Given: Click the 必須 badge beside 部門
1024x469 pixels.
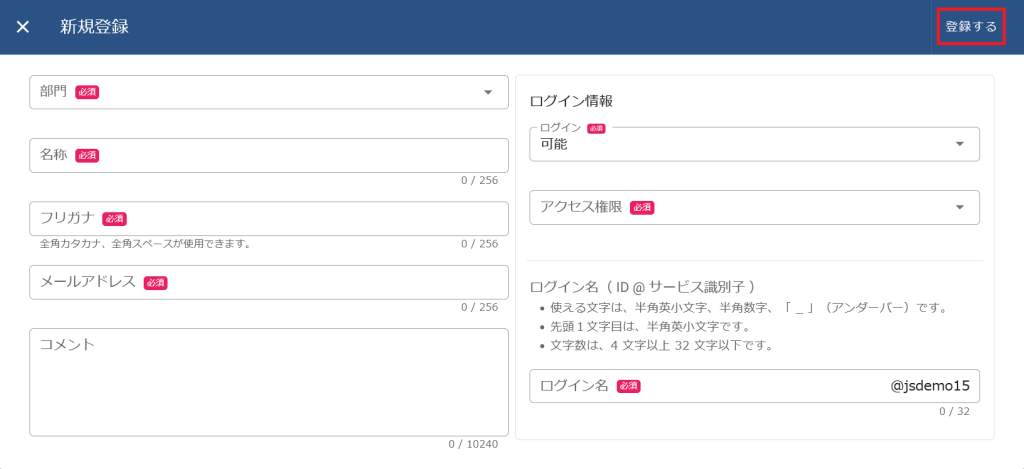Looking at the screenshot, I should 87,92.
